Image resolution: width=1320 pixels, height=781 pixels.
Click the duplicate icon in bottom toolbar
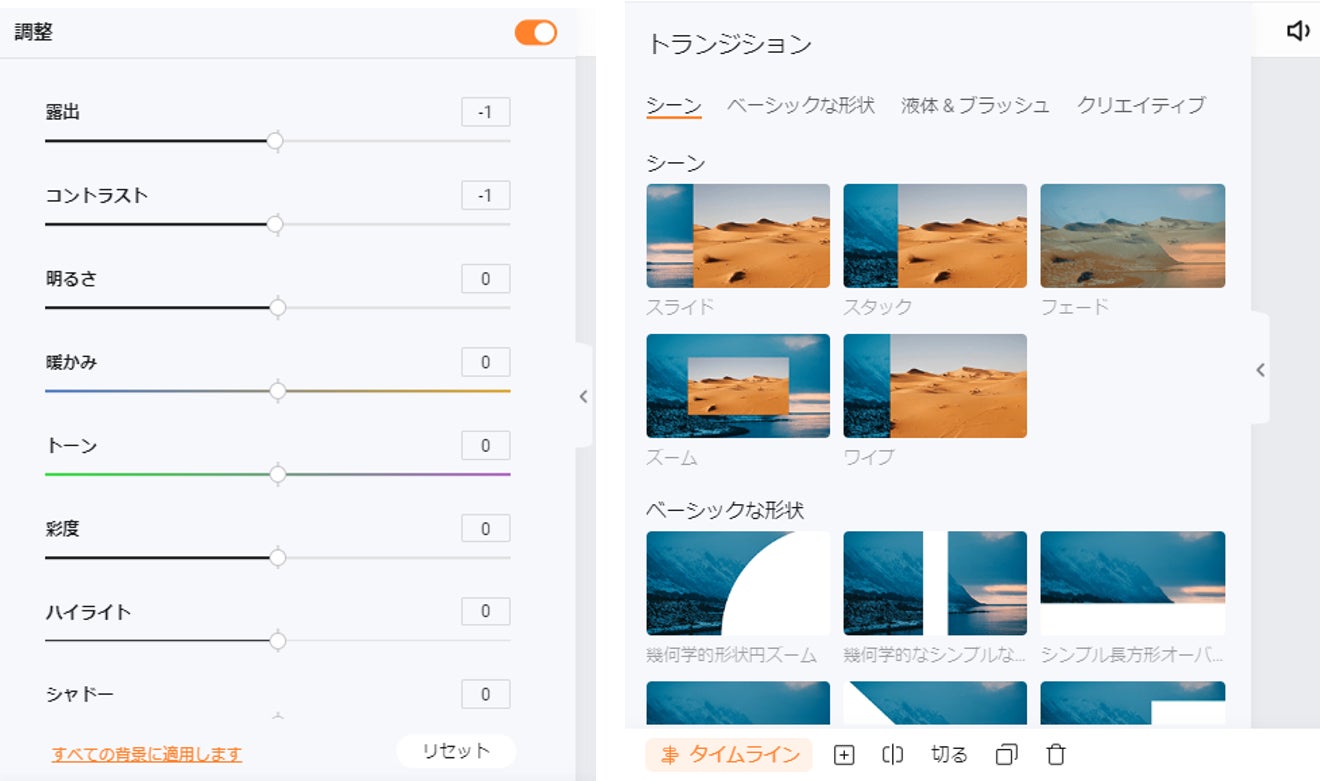pyautogui.click(x=1007, y=755)
